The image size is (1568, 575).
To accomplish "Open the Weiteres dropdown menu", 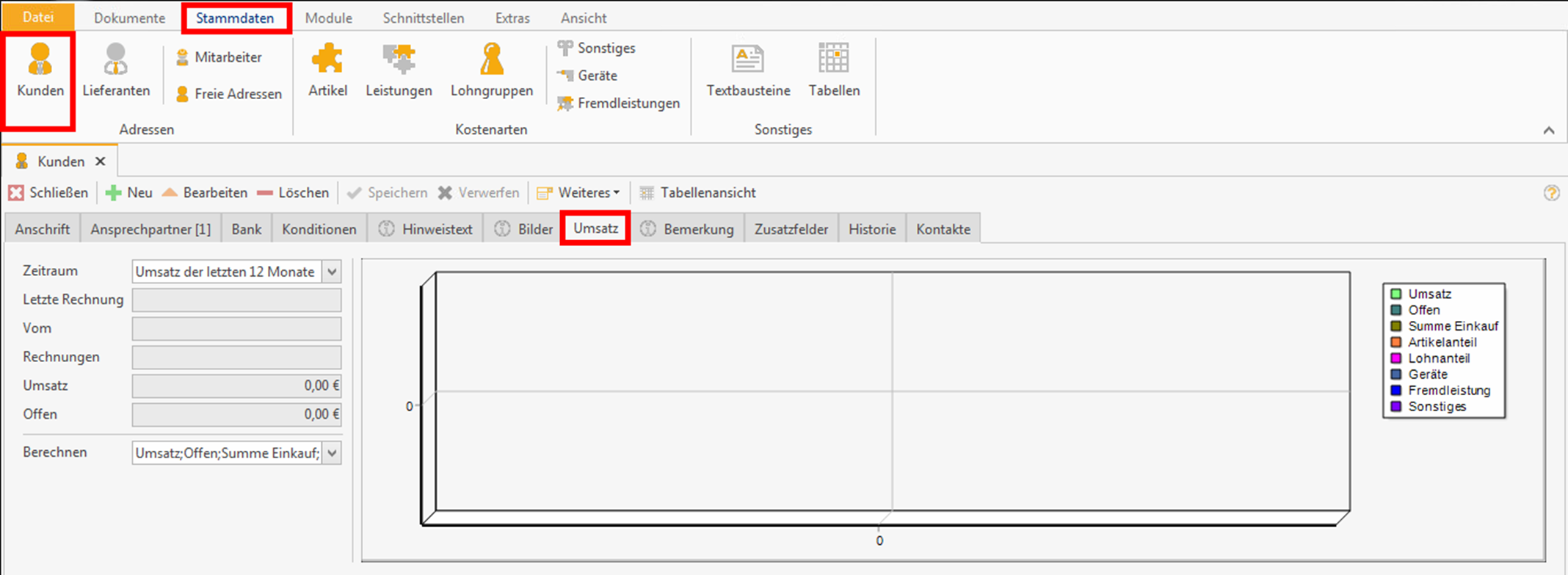I will tap(579, 193).
